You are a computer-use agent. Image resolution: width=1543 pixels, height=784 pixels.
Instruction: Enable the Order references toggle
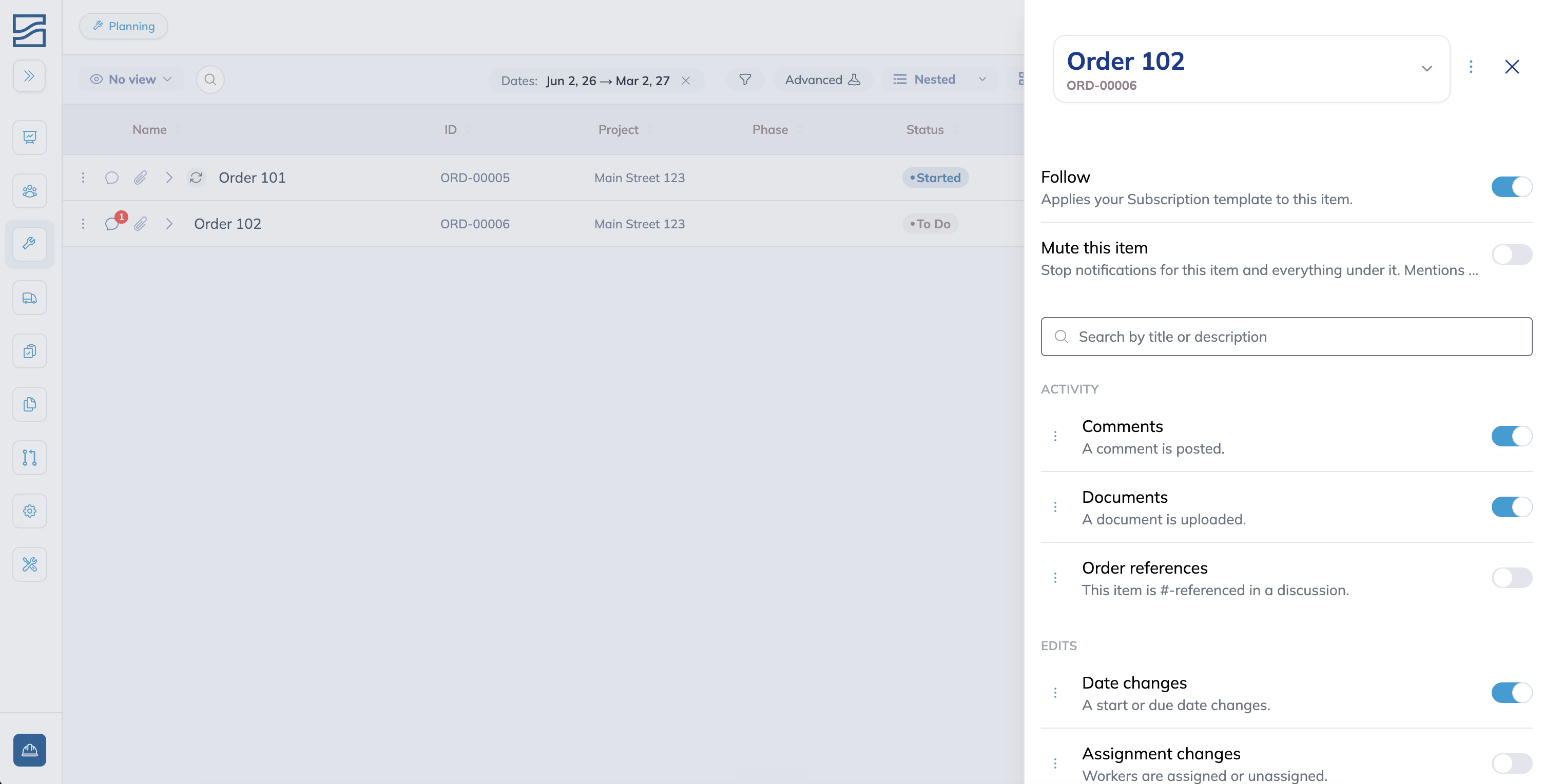pos(1511,577)
